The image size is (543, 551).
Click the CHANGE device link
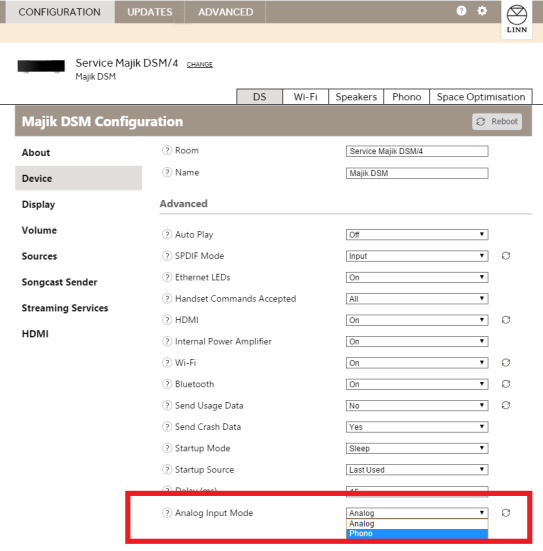[x=200, y=64]
